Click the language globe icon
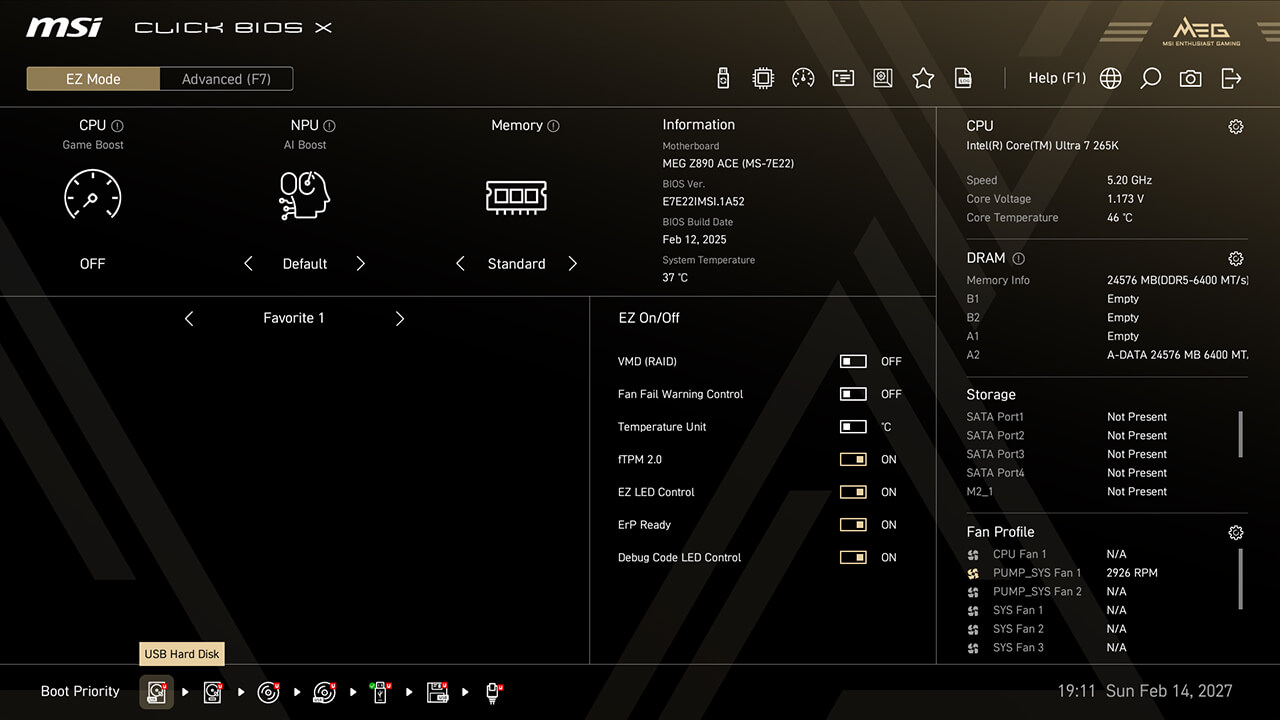Viewport: 1280px width, 720px height. 1110,78
